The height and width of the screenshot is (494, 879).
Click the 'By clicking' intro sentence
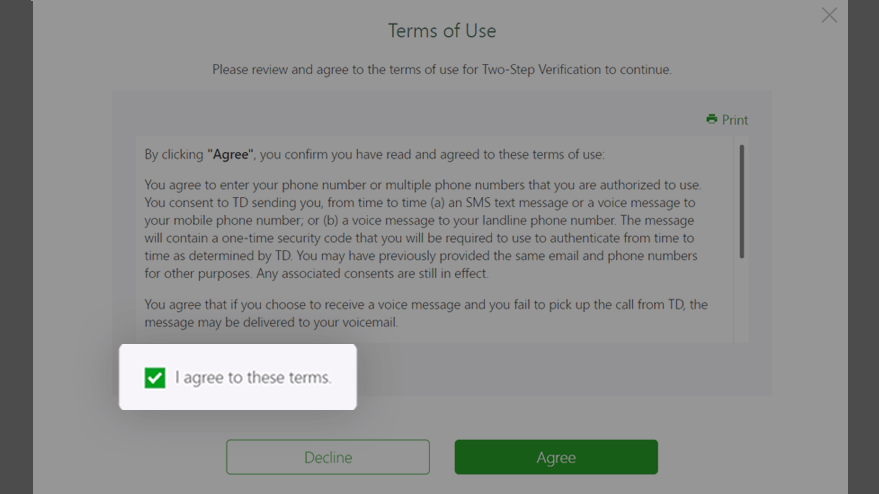(x=374, y=154)
